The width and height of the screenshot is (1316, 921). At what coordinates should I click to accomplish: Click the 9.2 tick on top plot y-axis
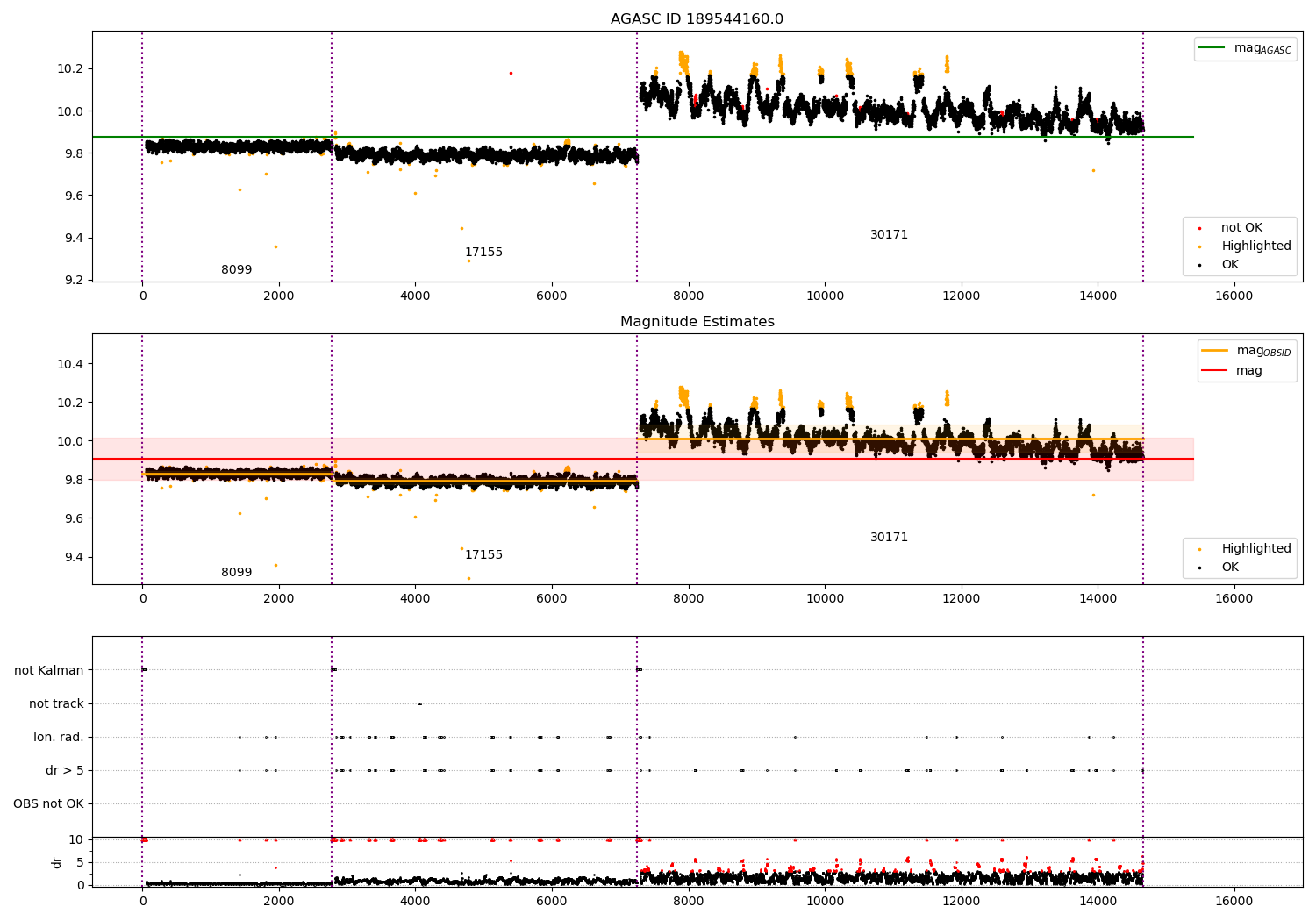coord(74,281)
